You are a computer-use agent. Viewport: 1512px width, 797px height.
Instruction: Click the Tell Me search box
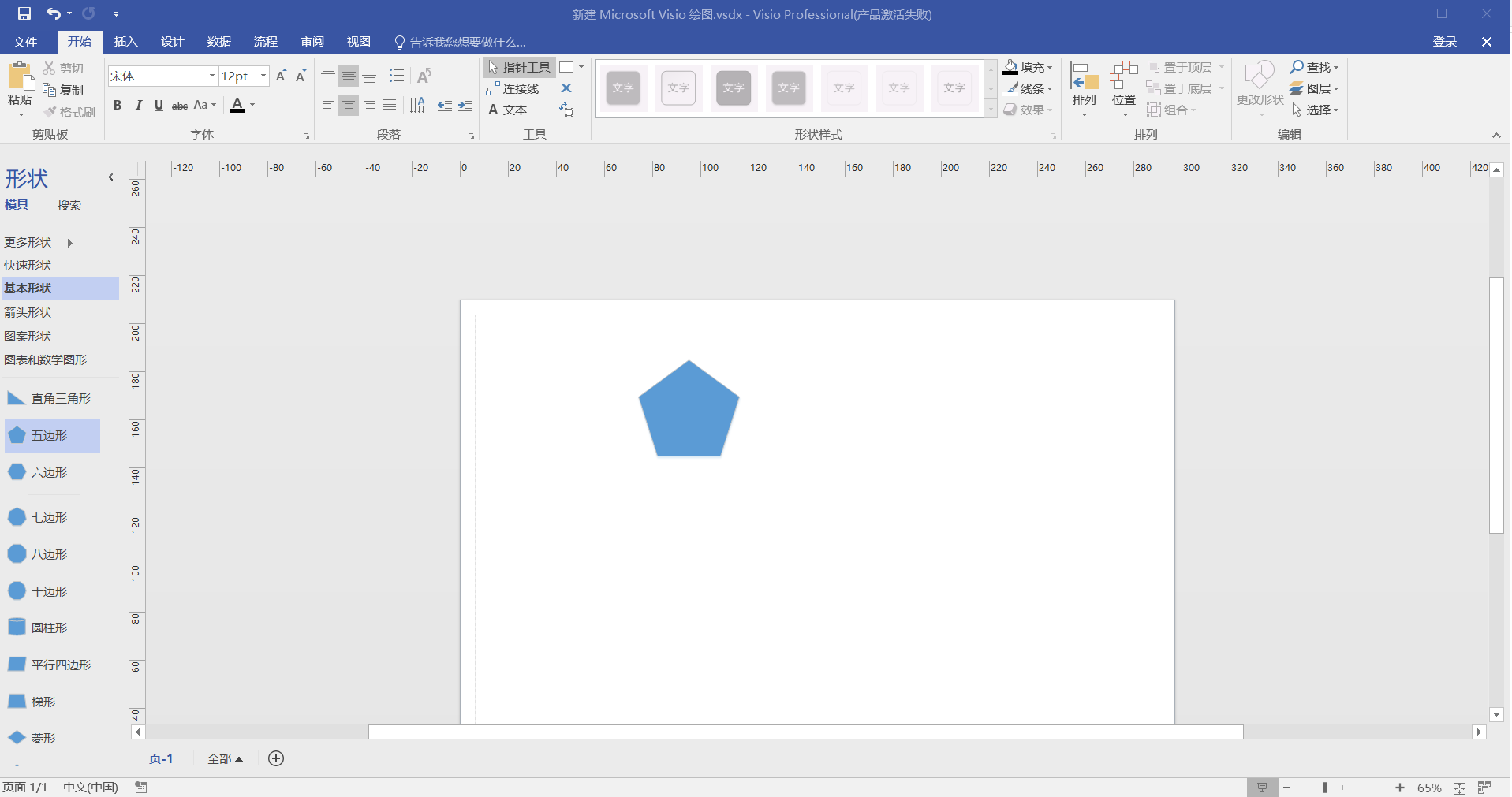pyautogui.click(x=460, y=42)
